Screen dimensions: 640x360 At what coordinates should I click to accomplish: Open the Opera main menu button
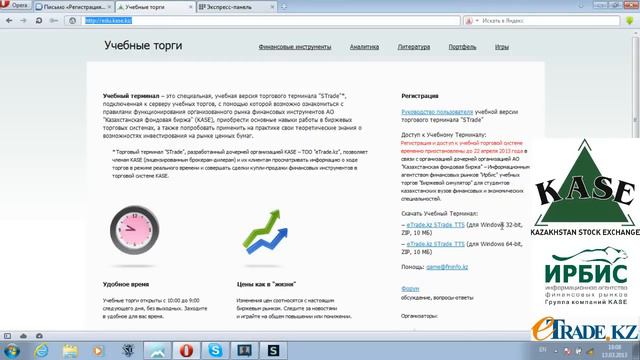pyautogui.click(x=16, y=5)
